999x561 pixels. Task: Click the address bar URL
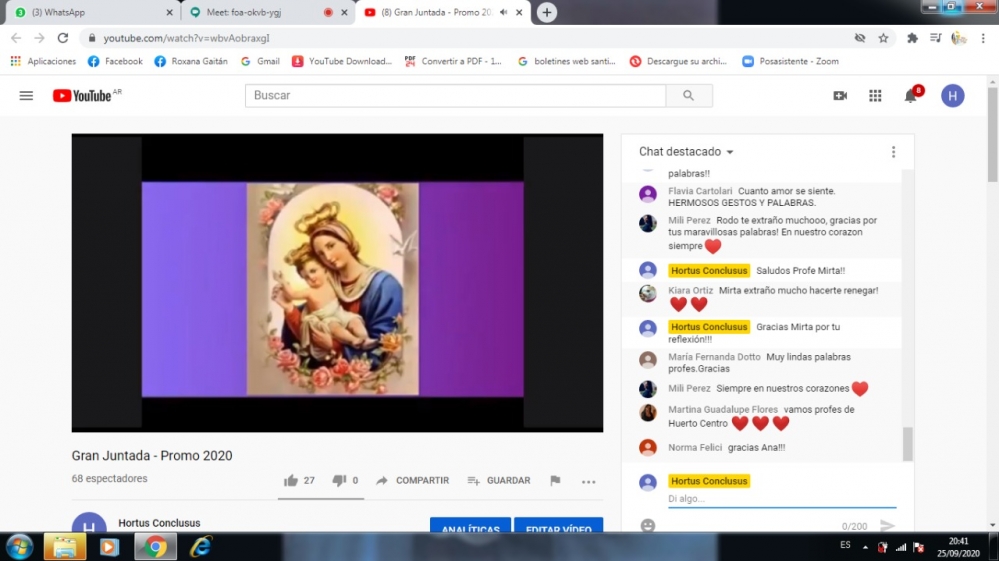[x=187, y=38]
